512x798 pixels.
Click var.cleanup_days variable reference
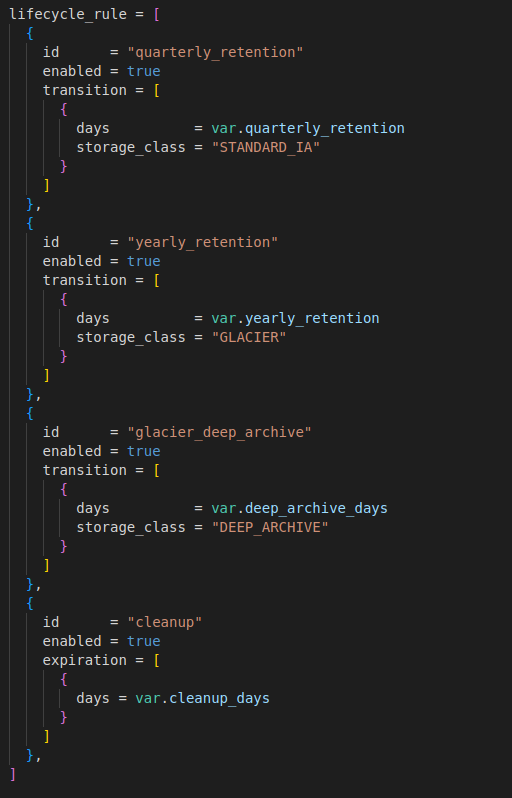point(203,698)
